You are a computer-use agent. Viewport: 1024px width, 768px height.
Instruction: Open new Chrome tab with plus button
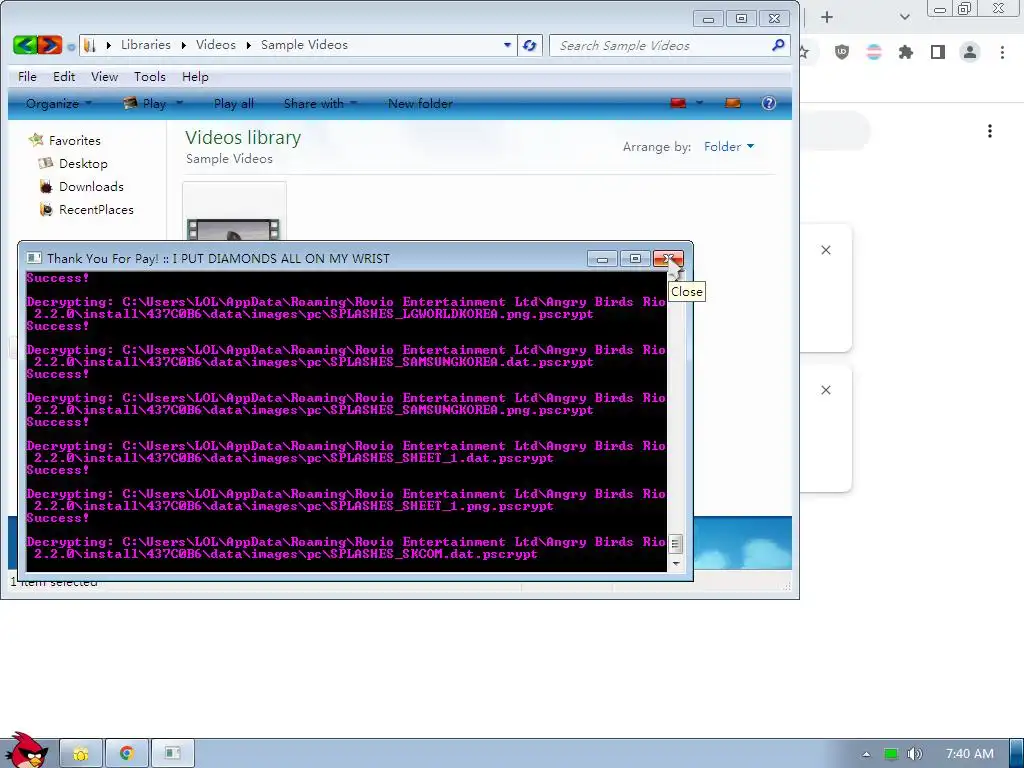tap(827, 17)
